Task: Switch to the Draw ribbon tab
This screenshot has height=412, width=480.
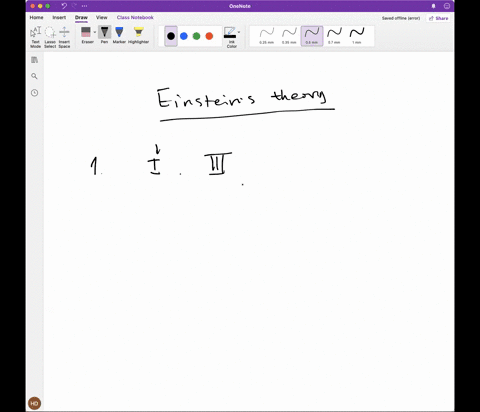Action: 81,17
